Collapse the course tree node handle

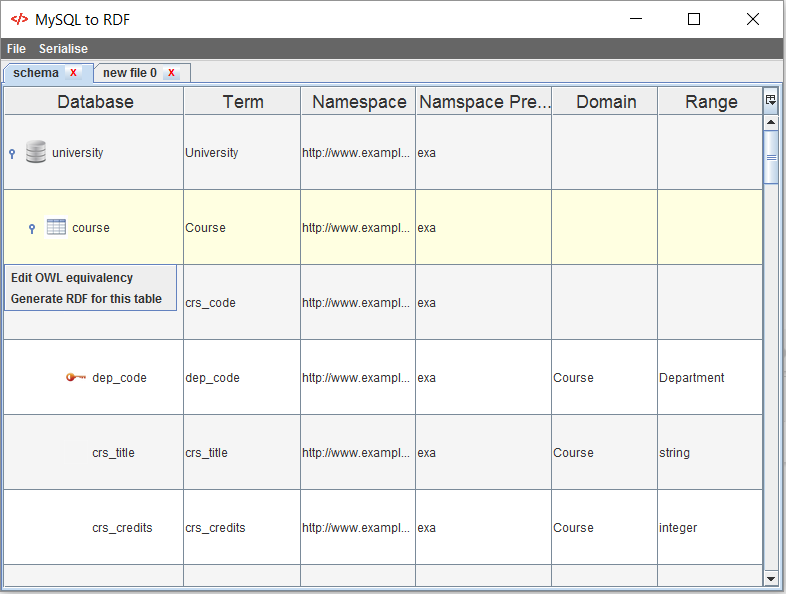click(32, 229)
